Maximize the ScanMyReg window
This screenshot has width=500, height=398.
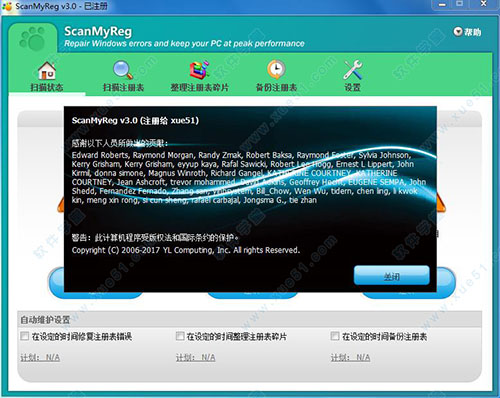pyautogui.click(x=460, y=4)
